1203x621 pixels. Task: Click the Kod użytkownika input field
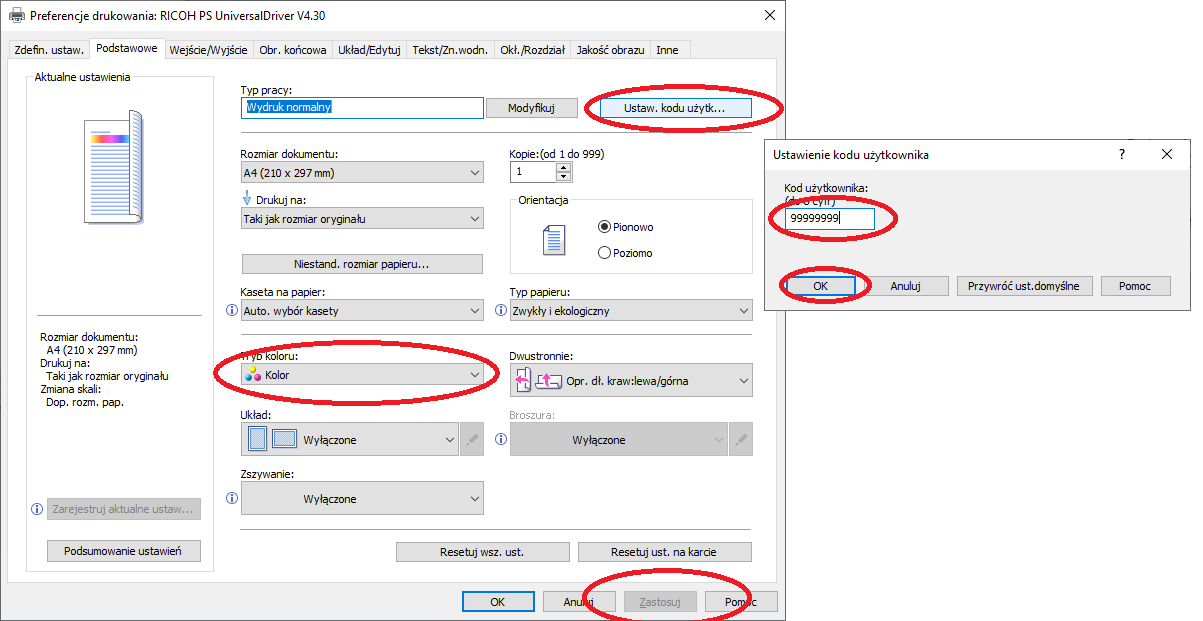pyautogui.click(x=829, y=218)
